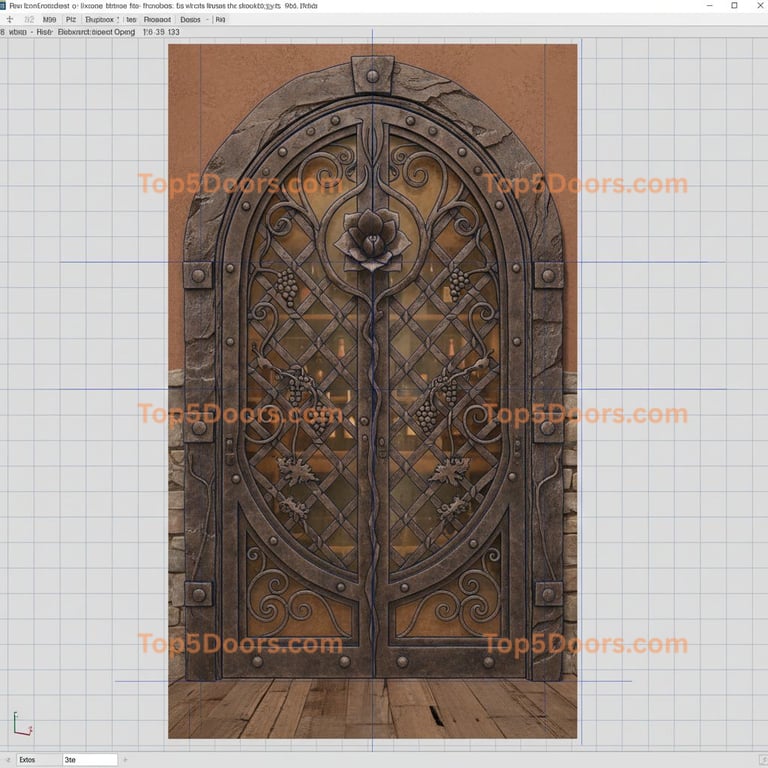Click the right arrow after '3te' field
The width and height of the screenshot is (768, 768).
pos(125,760)
